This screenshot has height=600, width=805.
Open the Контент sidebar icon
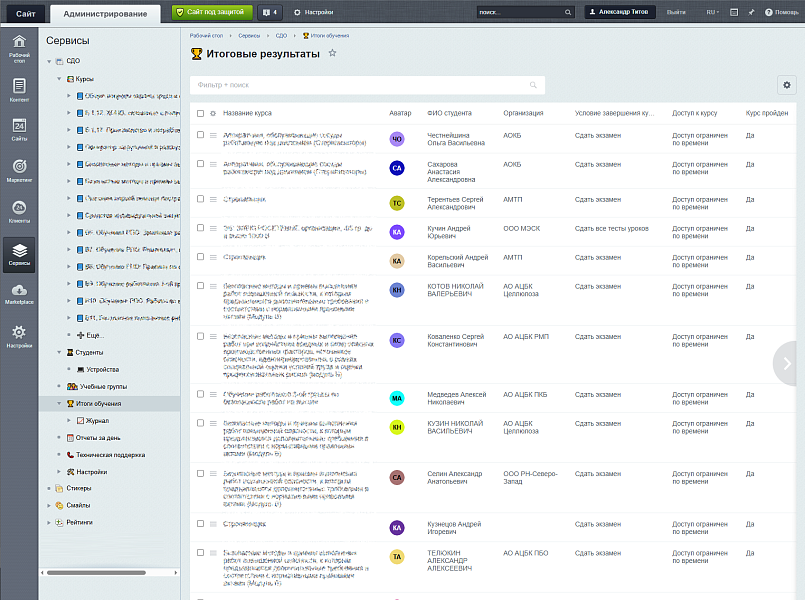pos(19,90)
